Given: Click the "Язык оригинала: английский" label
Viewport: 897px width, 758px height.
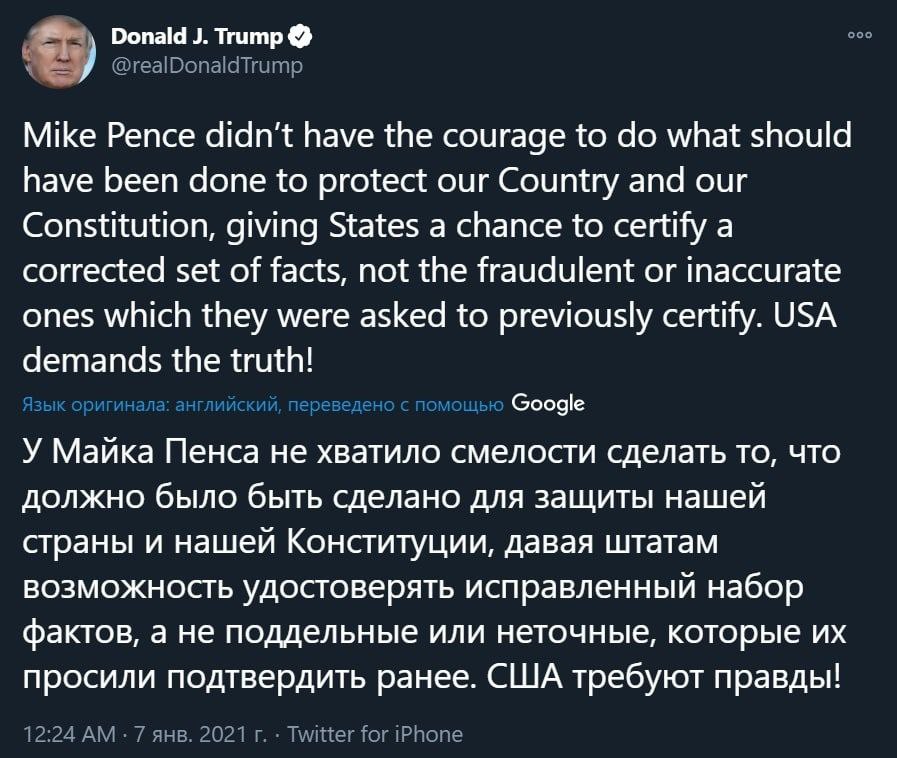Looking at the screenshot, I should pos(151,405).
